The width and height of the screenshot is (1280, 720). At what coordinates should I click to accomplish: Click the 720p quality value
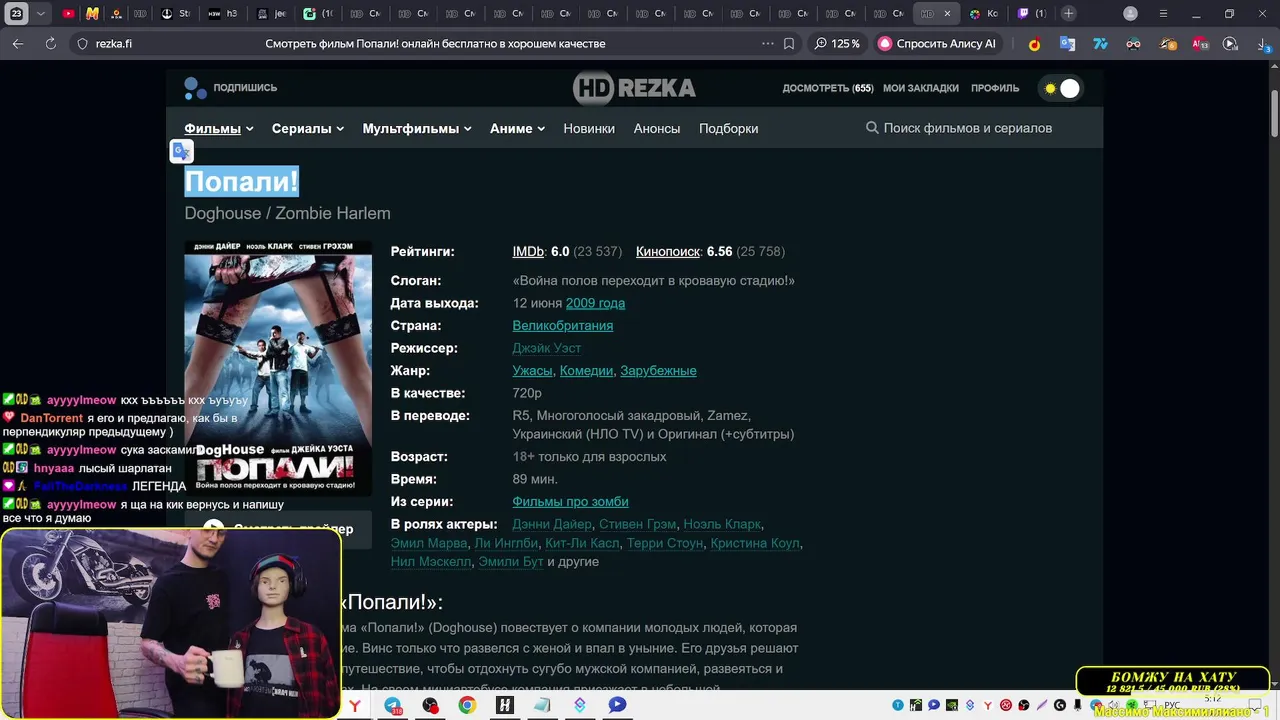click(x=527, y=393)
